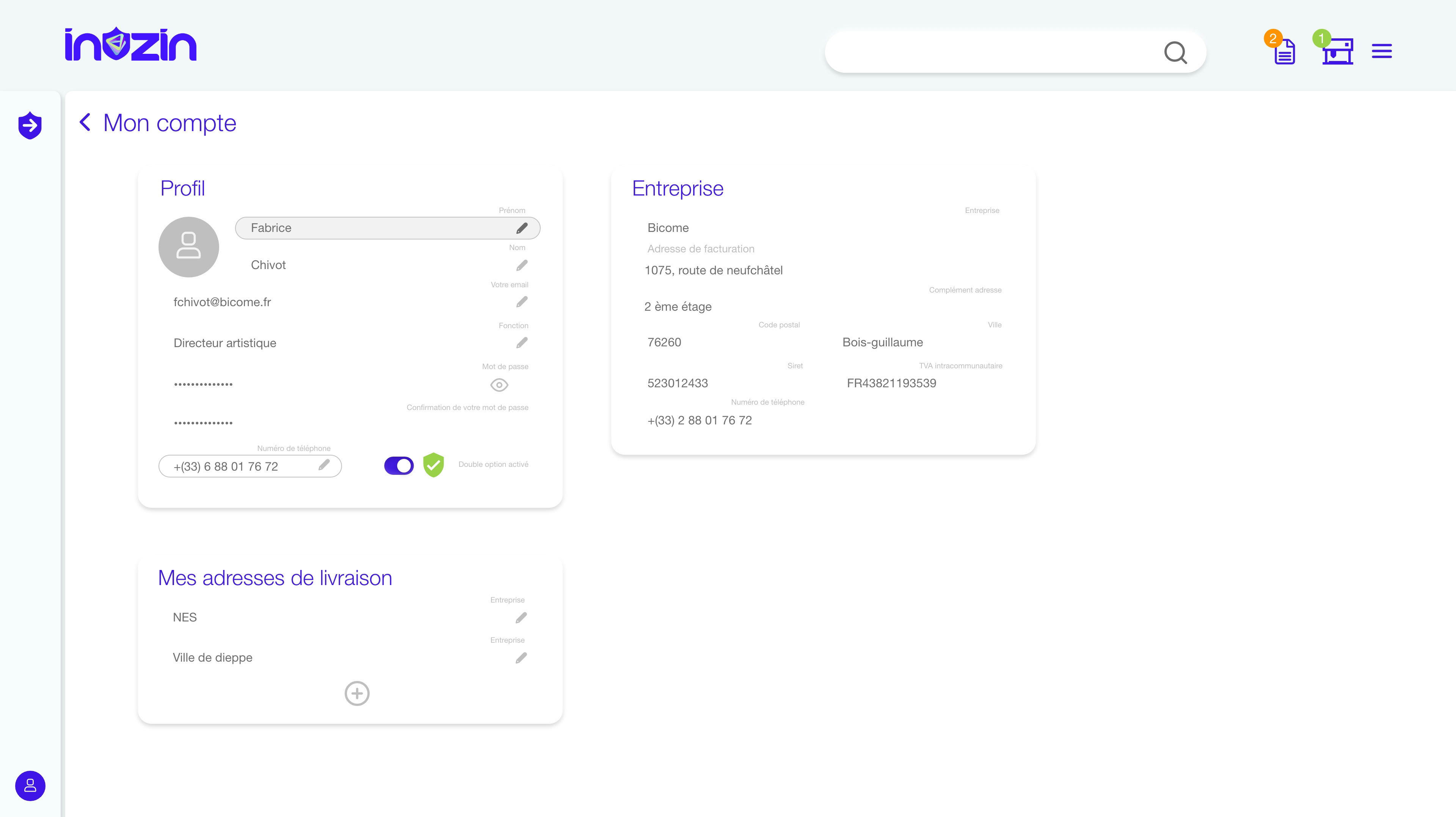Toggle the double option switch off

(399, 466)
